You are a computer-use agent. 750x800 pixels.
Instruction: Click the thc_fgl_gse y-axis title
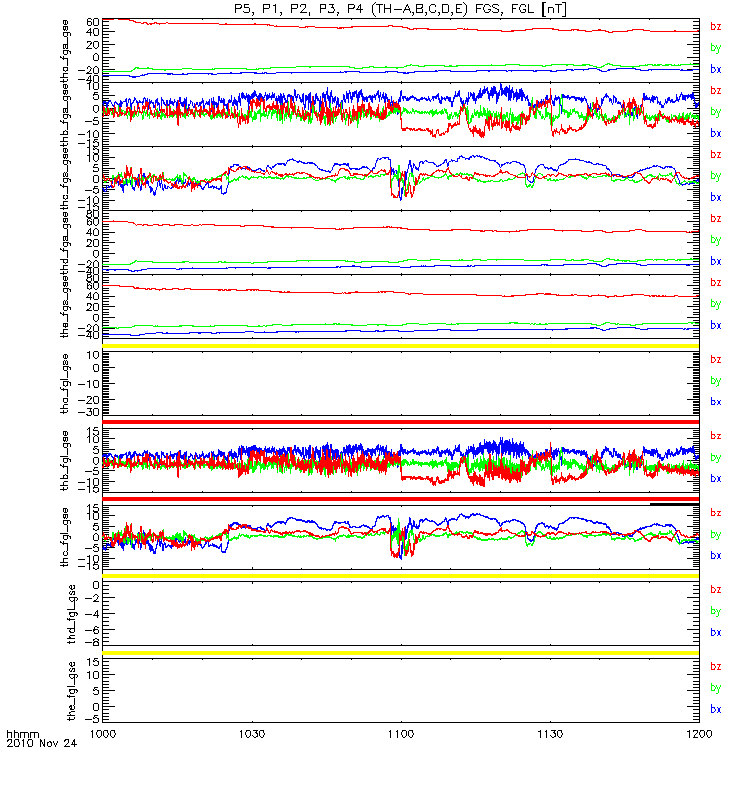pyautogui.click(x=65, y=537)
